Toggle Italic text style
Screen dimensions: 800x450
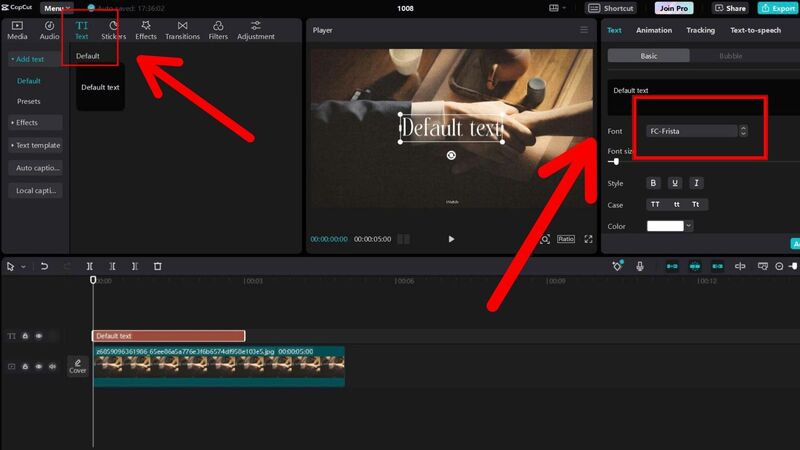point(696,183)
